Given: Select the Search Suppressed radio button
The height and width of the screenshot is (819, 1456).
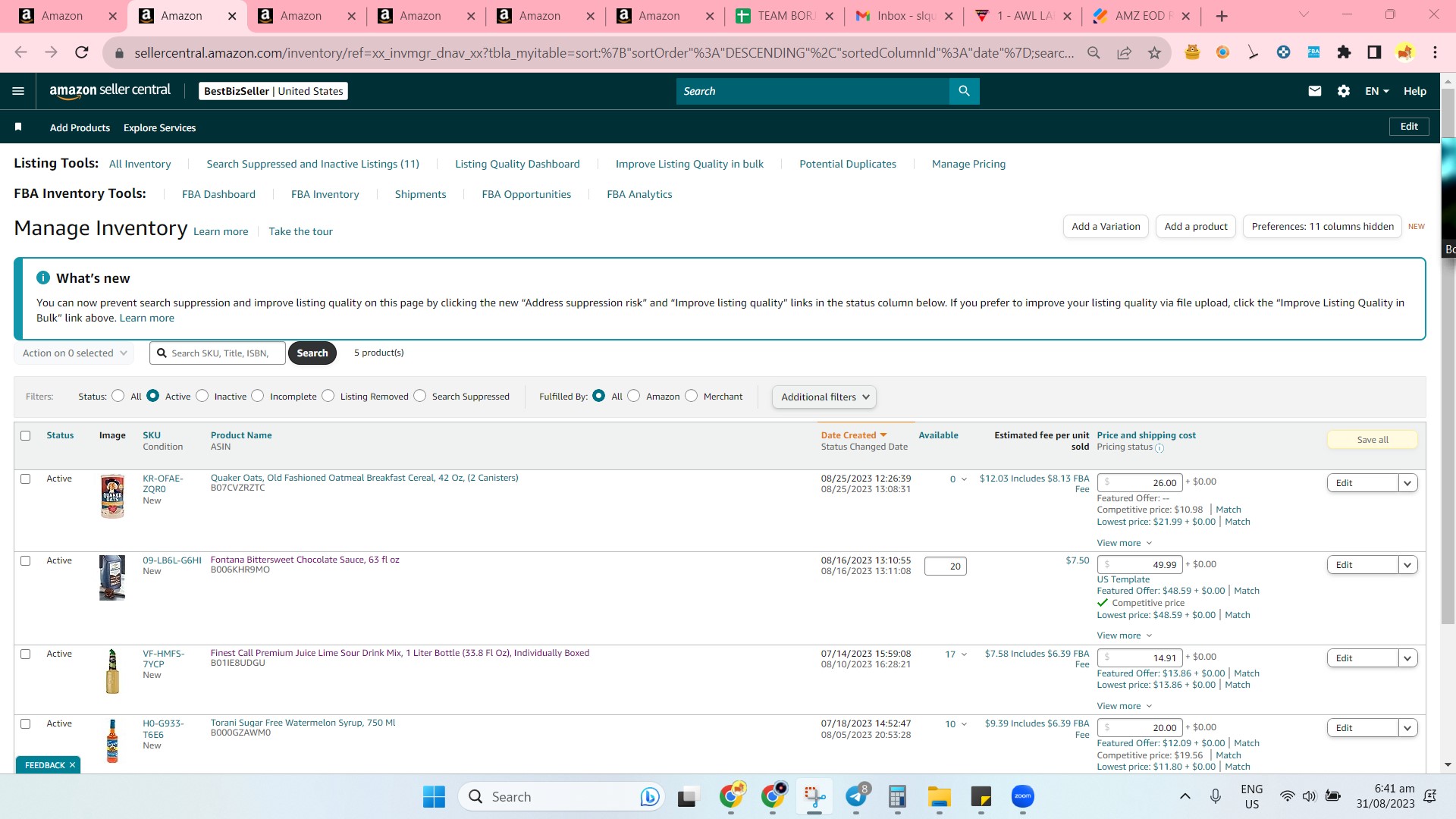Looking at the screenshot, I should (x=420, y=396).
